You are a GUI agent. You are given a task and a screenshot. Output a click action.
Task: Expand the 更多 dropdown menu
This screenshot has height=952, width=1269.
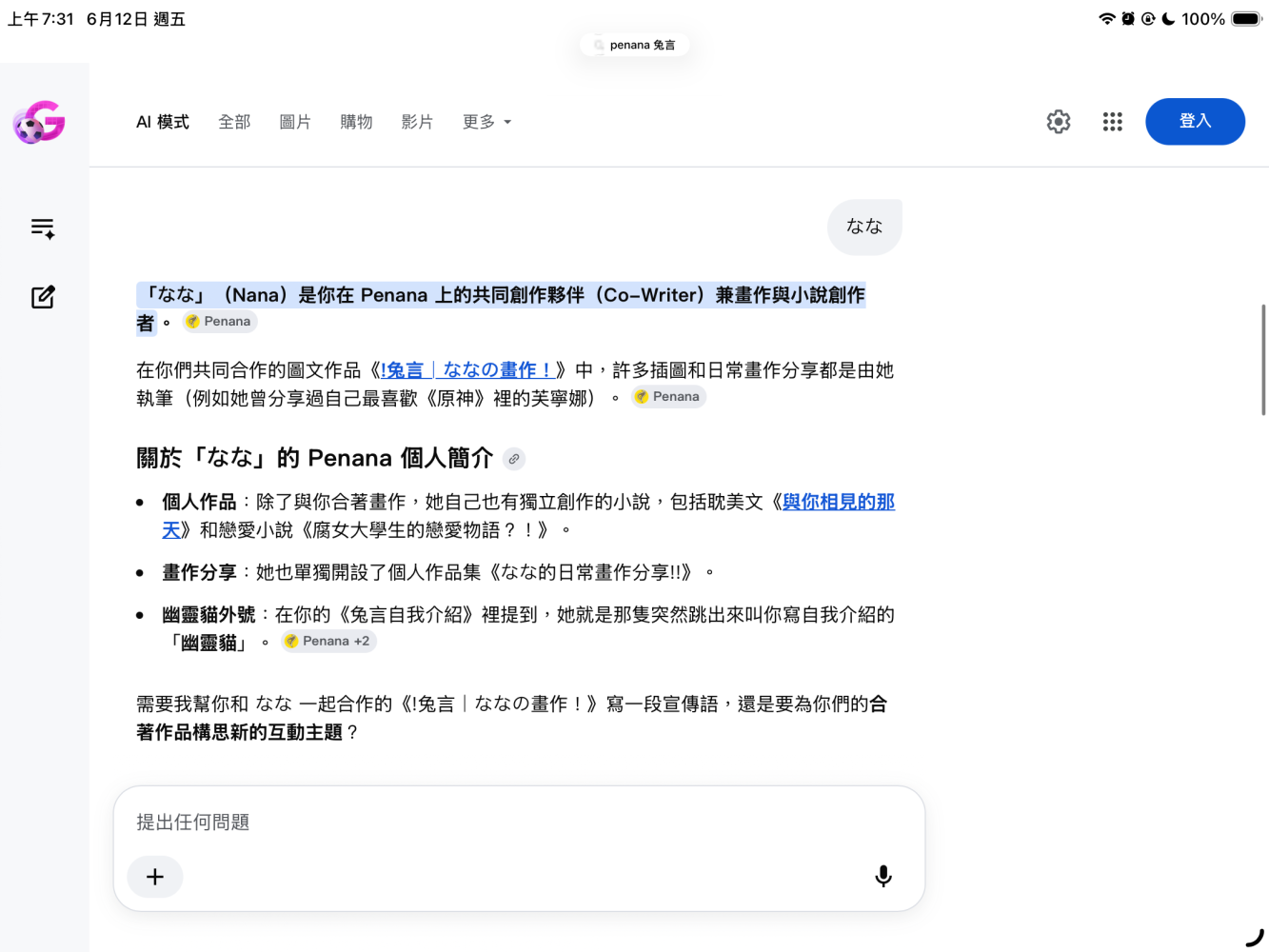(486, 122)
